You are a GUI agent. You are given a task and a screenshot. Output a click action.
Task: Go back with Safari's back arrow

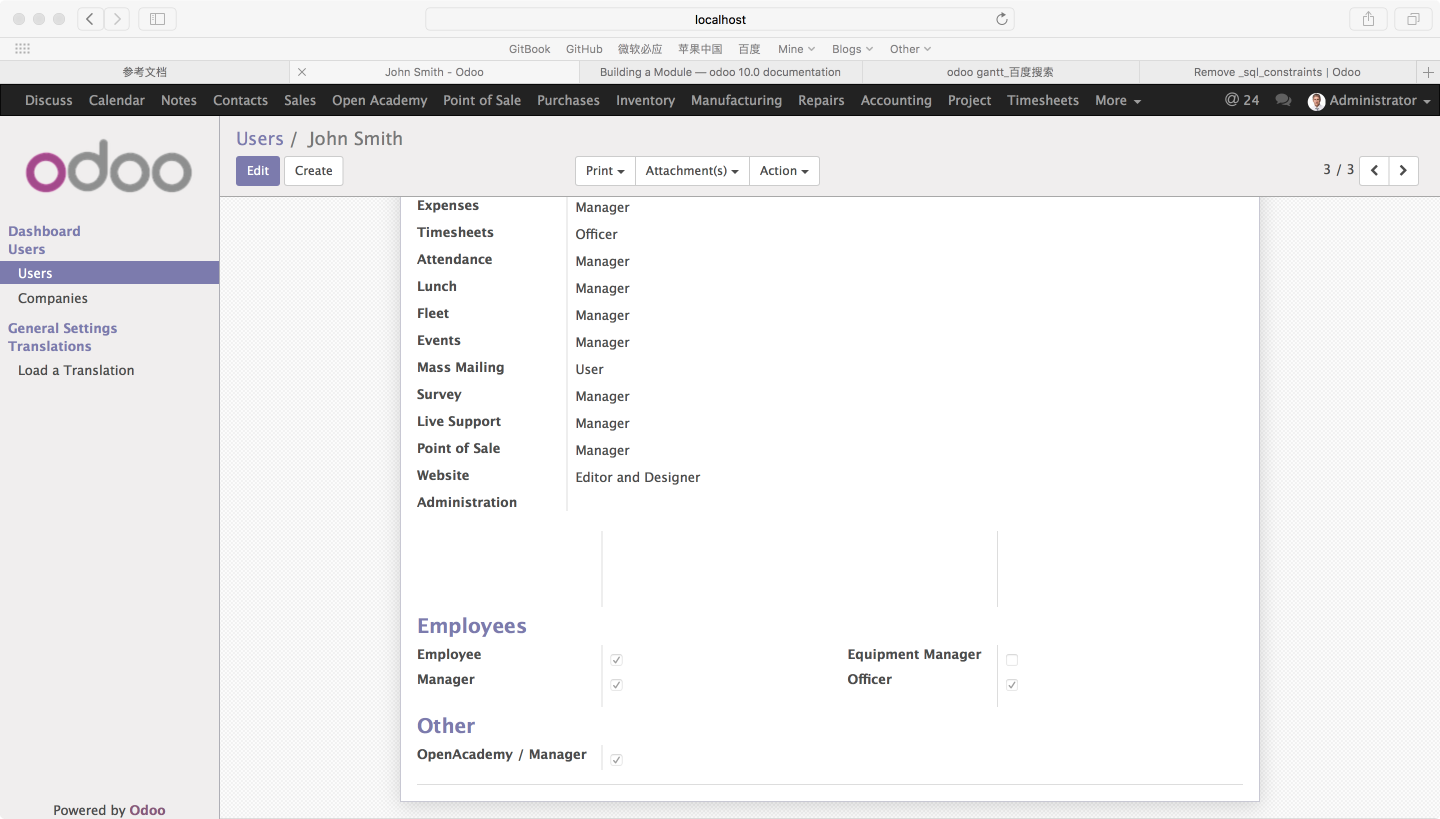tap(90, 19)
